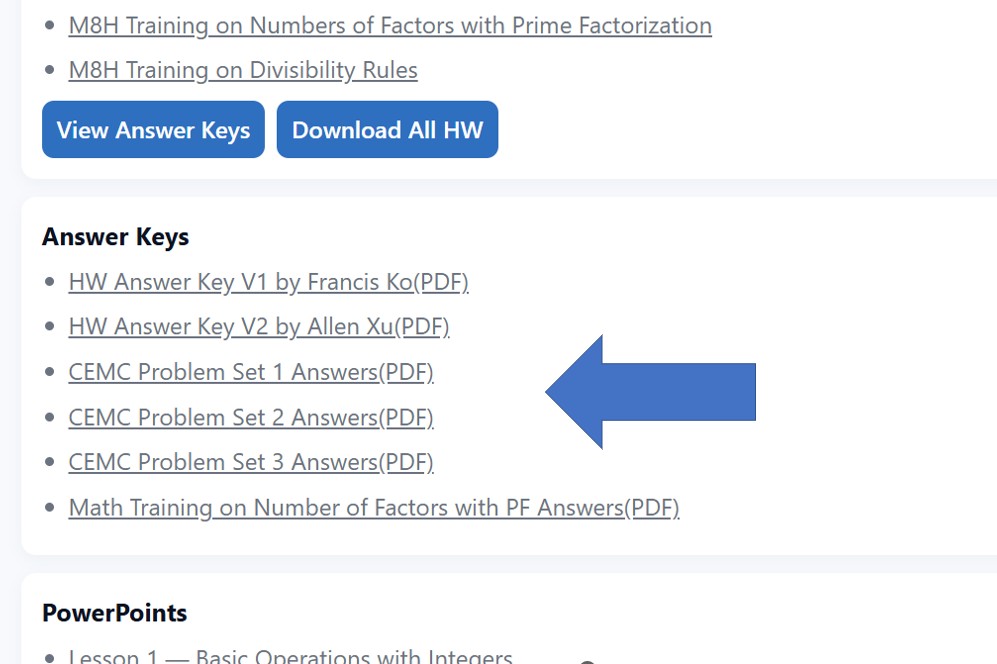Click bullet beside Divisibility Rules link
This screenshot has width=997, height=664.
(x=51, y=71)
